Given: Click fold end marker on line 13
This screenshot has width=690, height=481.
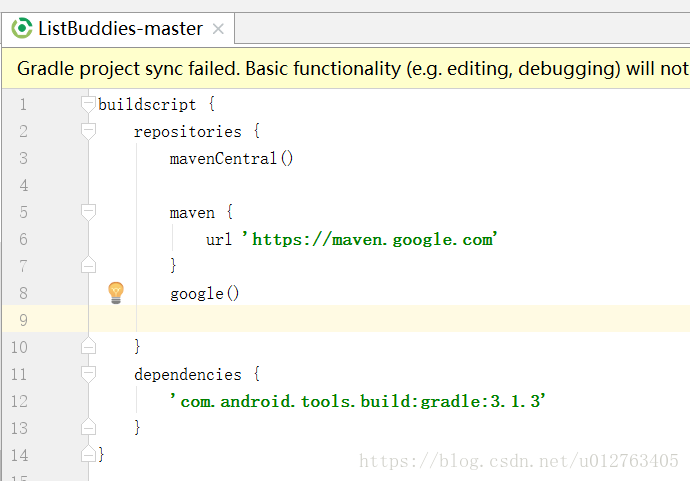Looking at the screenshot, I should tap(88, 426).
